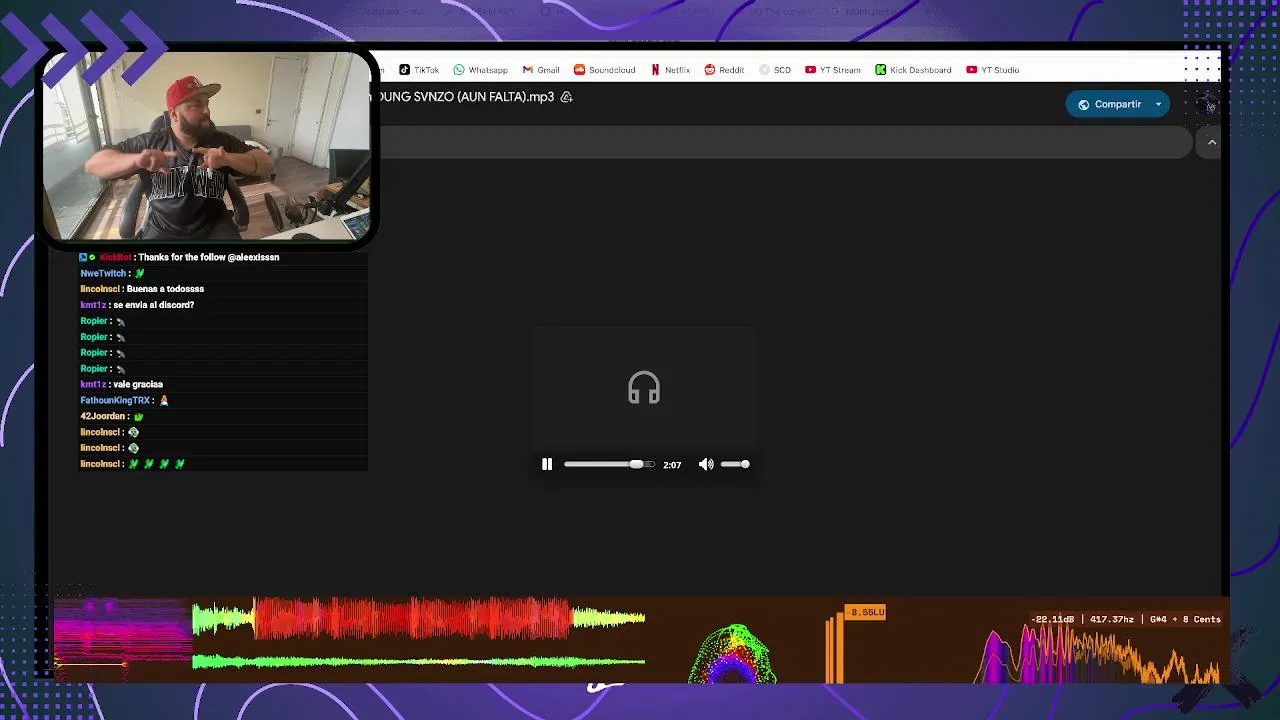Open the Whatsapp bookmark

pyautogui.click(x=480, y=70)
